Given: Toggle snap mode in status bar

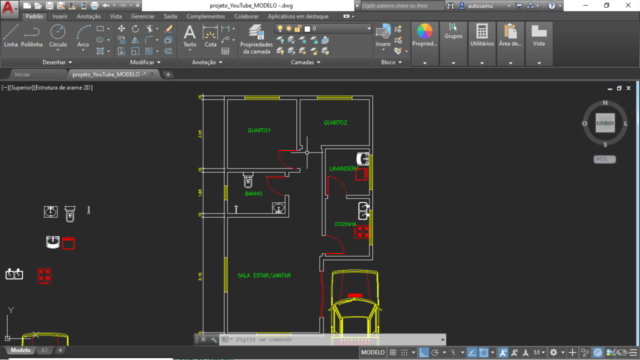Looking at the screenshot, I should tap(404, 352).
